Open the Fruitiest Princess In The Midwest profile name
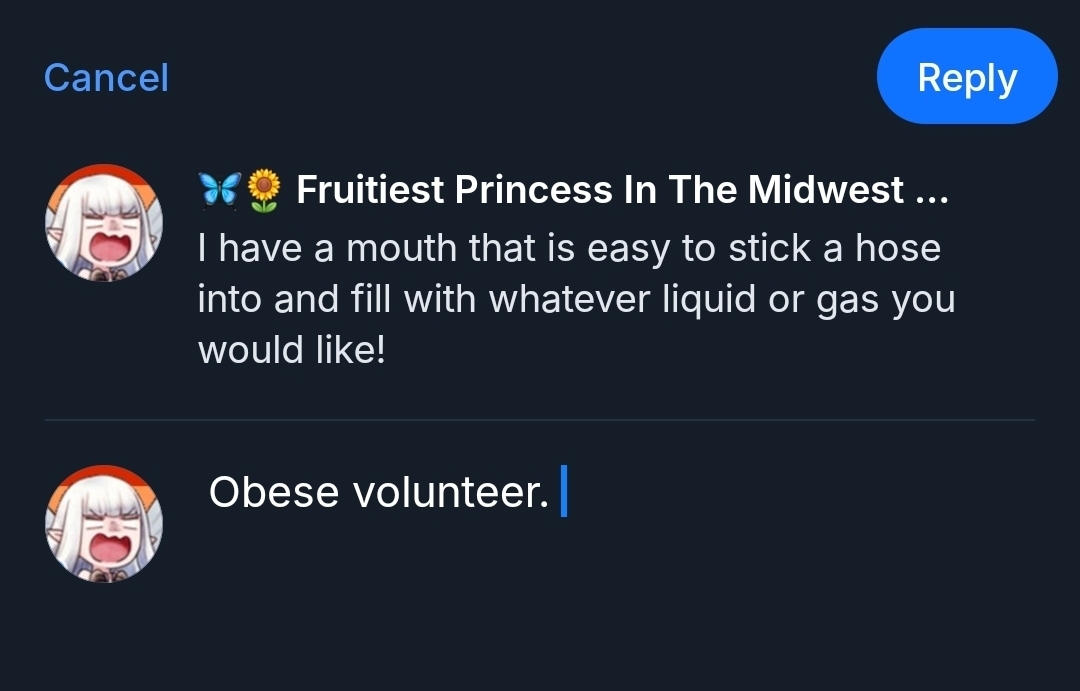Image resolution: width=1080 pixels, height=691 pixels. click(600, 190)
